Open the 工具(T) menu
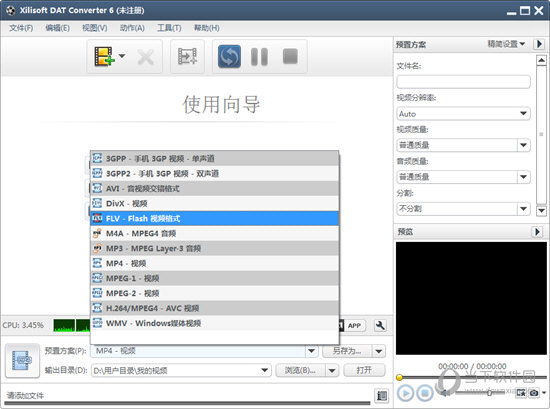This screenshot has height=409, width=550. pos(169,28)
